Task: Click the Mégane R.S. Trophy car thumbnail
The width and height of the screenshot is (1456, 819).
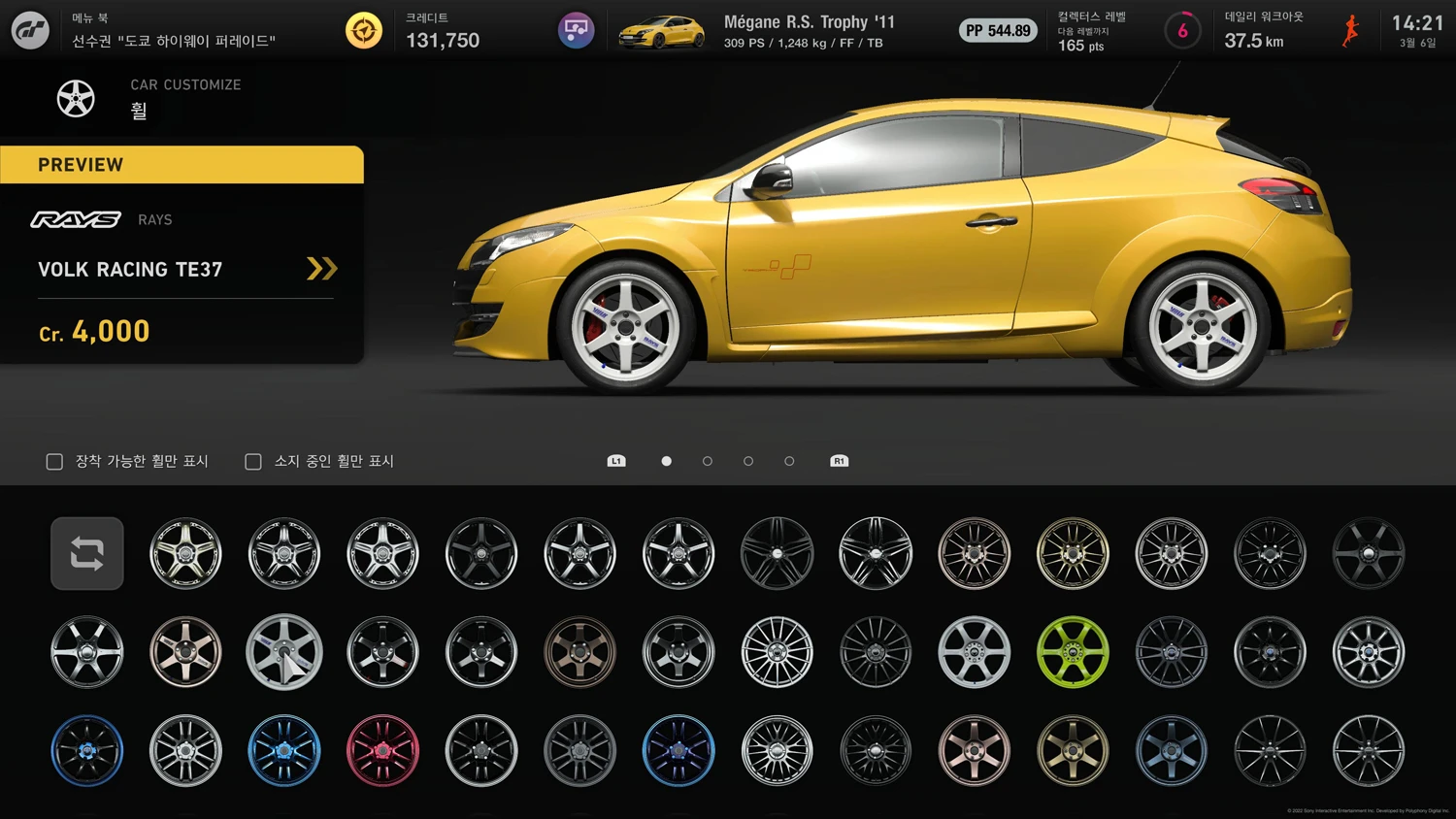Action: [662, 31]
